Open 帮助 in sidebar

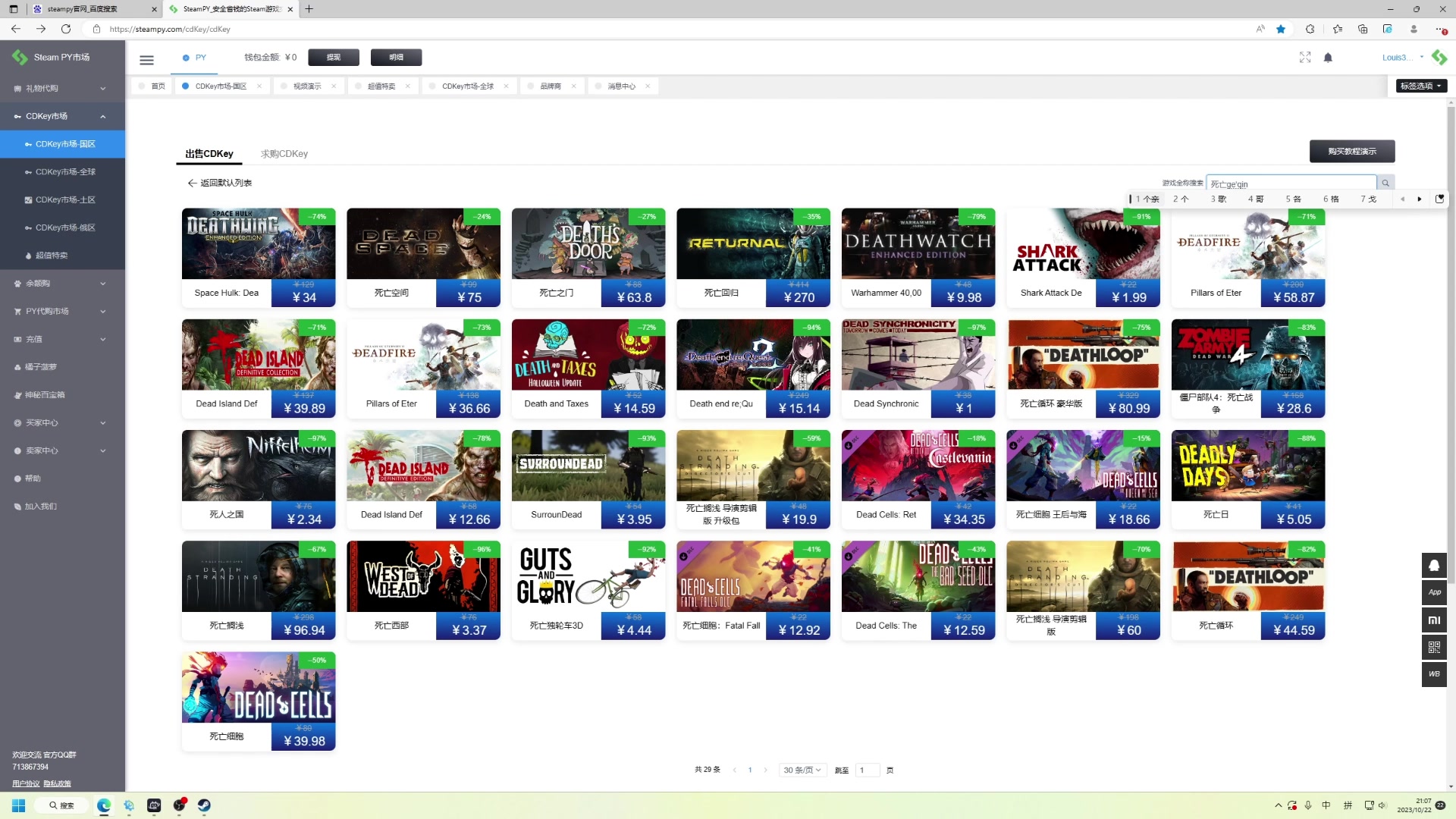62,479
